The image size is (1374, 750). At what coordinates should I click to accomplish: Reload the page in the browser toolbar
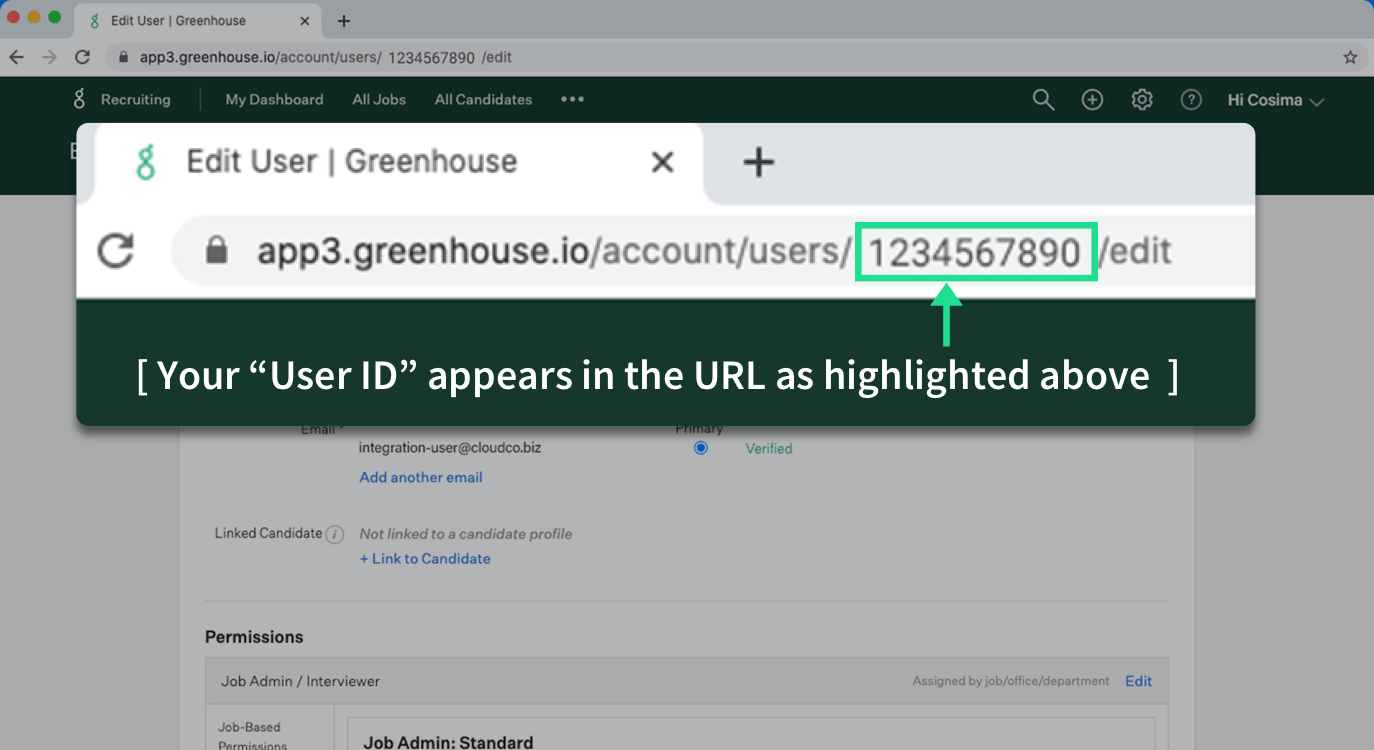[83, 57]
